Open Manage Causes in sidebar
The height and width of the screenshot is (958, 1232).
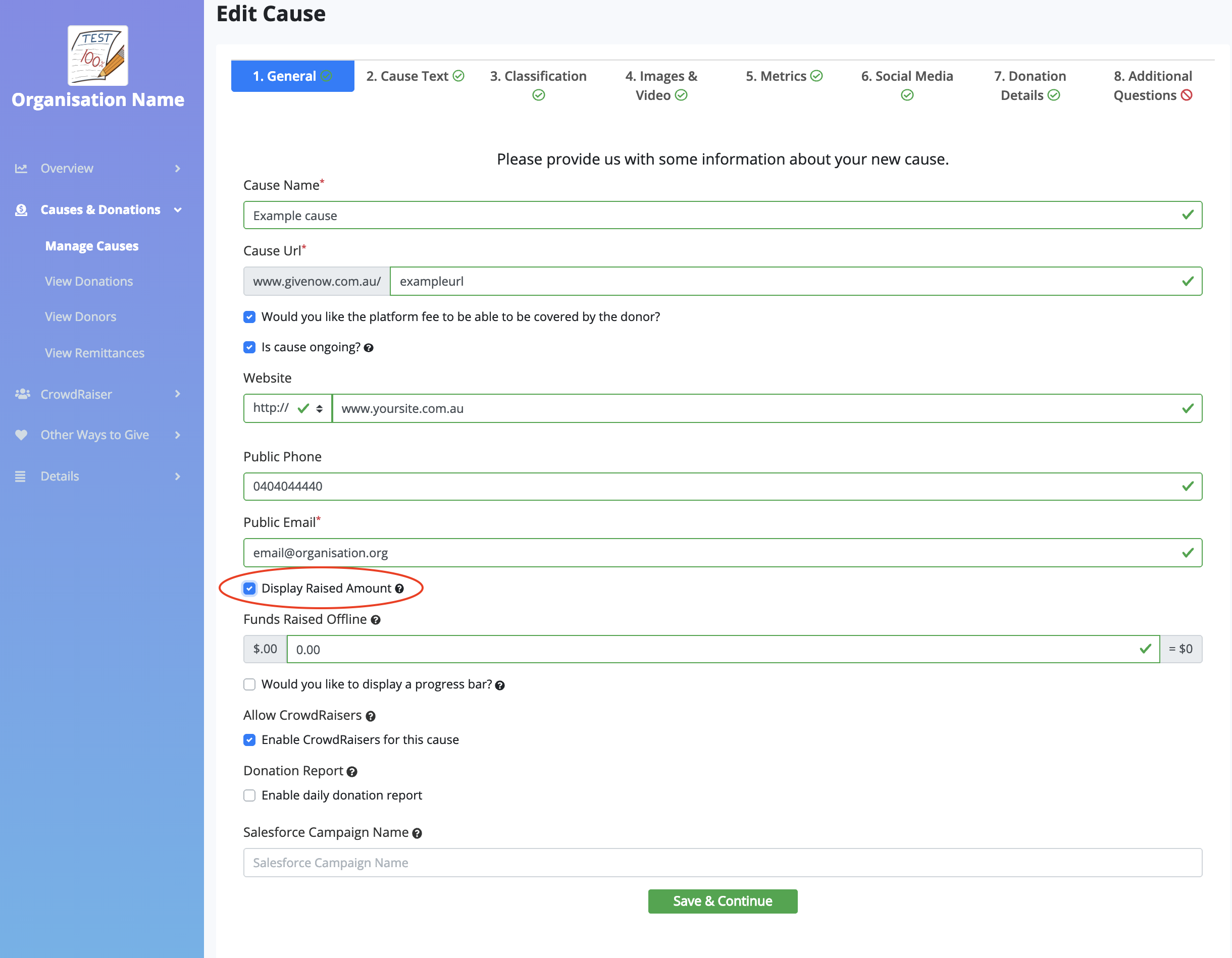(92, 246)
